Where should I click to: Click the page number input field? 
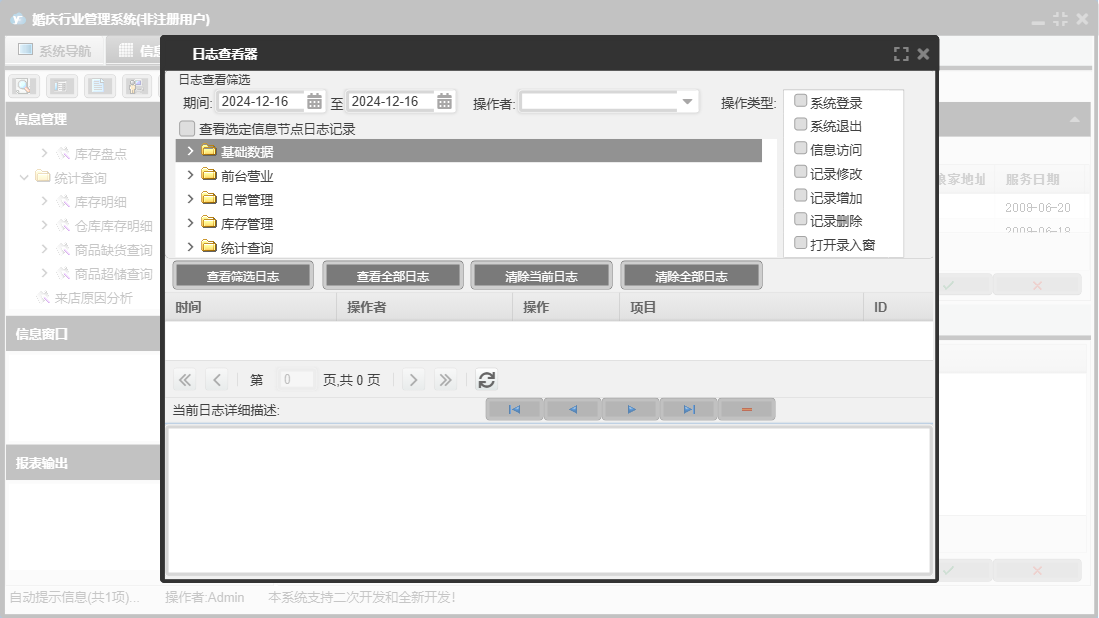(295, 380)
